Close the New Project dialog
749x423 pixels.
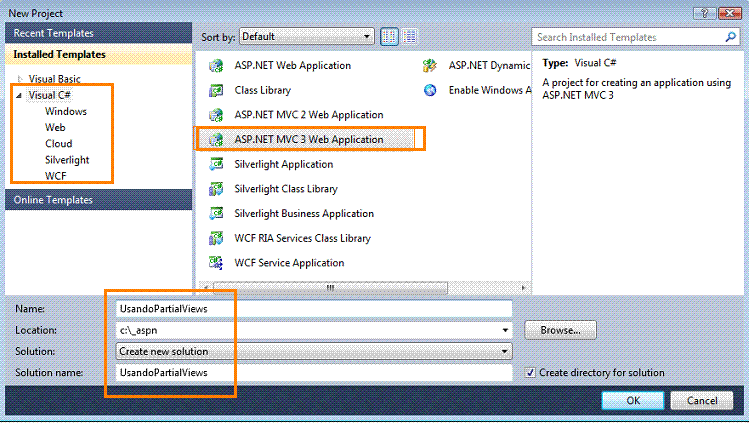coord(730,13)
